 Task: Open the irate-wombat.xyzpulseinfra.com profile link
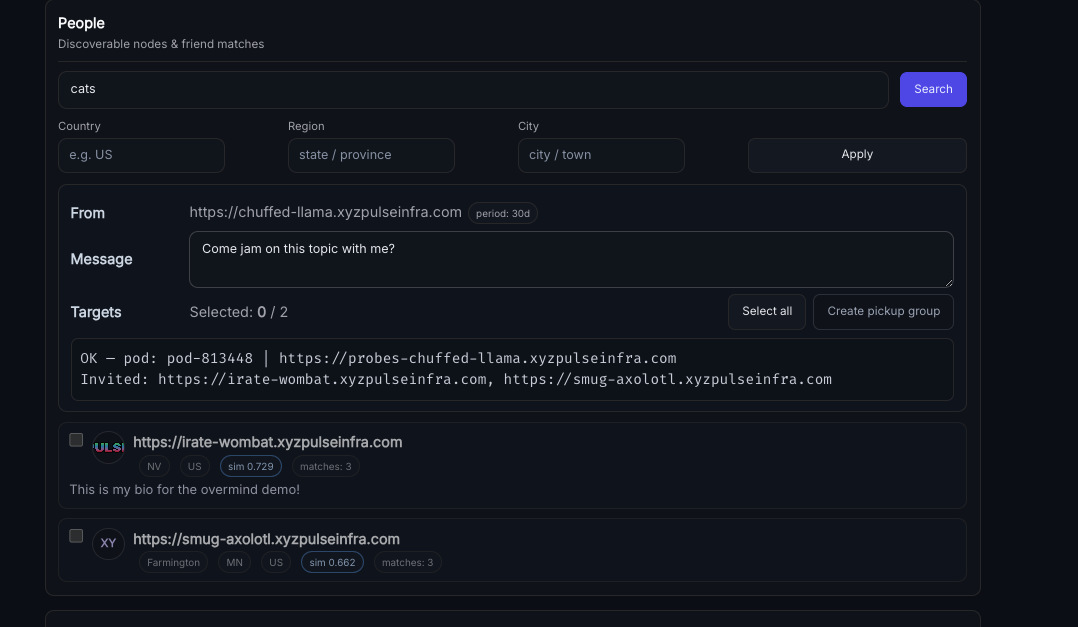pos(267,442)
